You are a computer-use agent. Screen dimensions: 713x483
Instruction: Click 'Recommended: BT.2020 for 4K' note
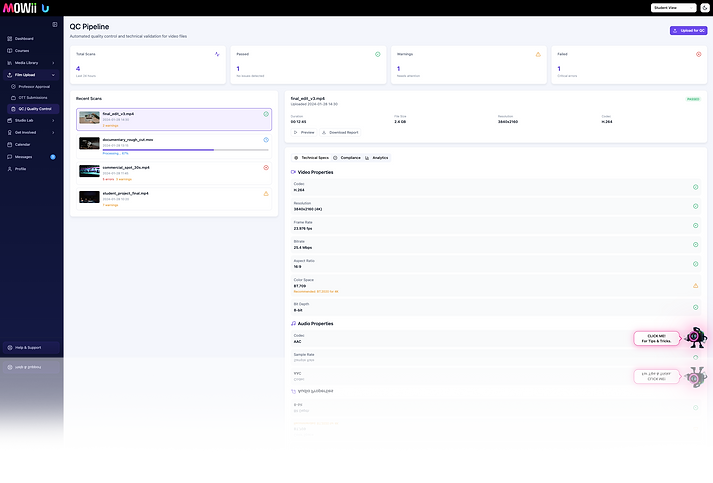(316, 292)
